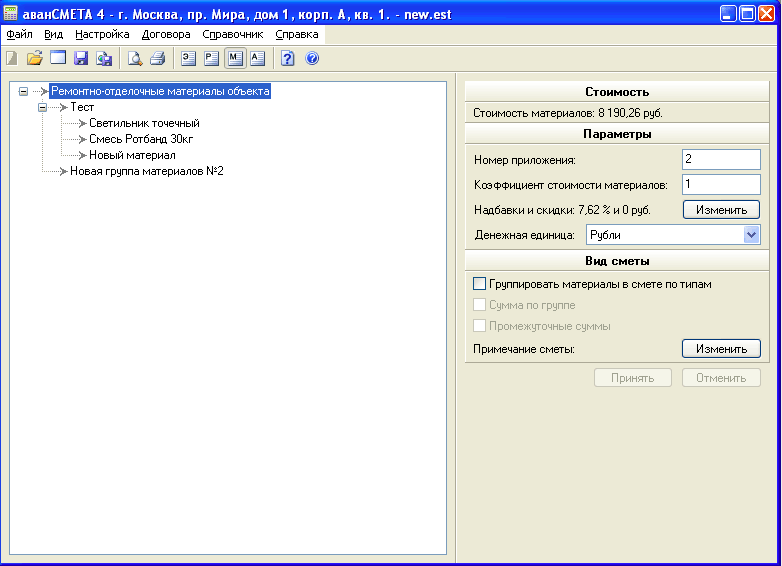The width and height of the screenshot is (782, 566).
Task: Save the estimate with floppy icon
Action: coord(81,58)
